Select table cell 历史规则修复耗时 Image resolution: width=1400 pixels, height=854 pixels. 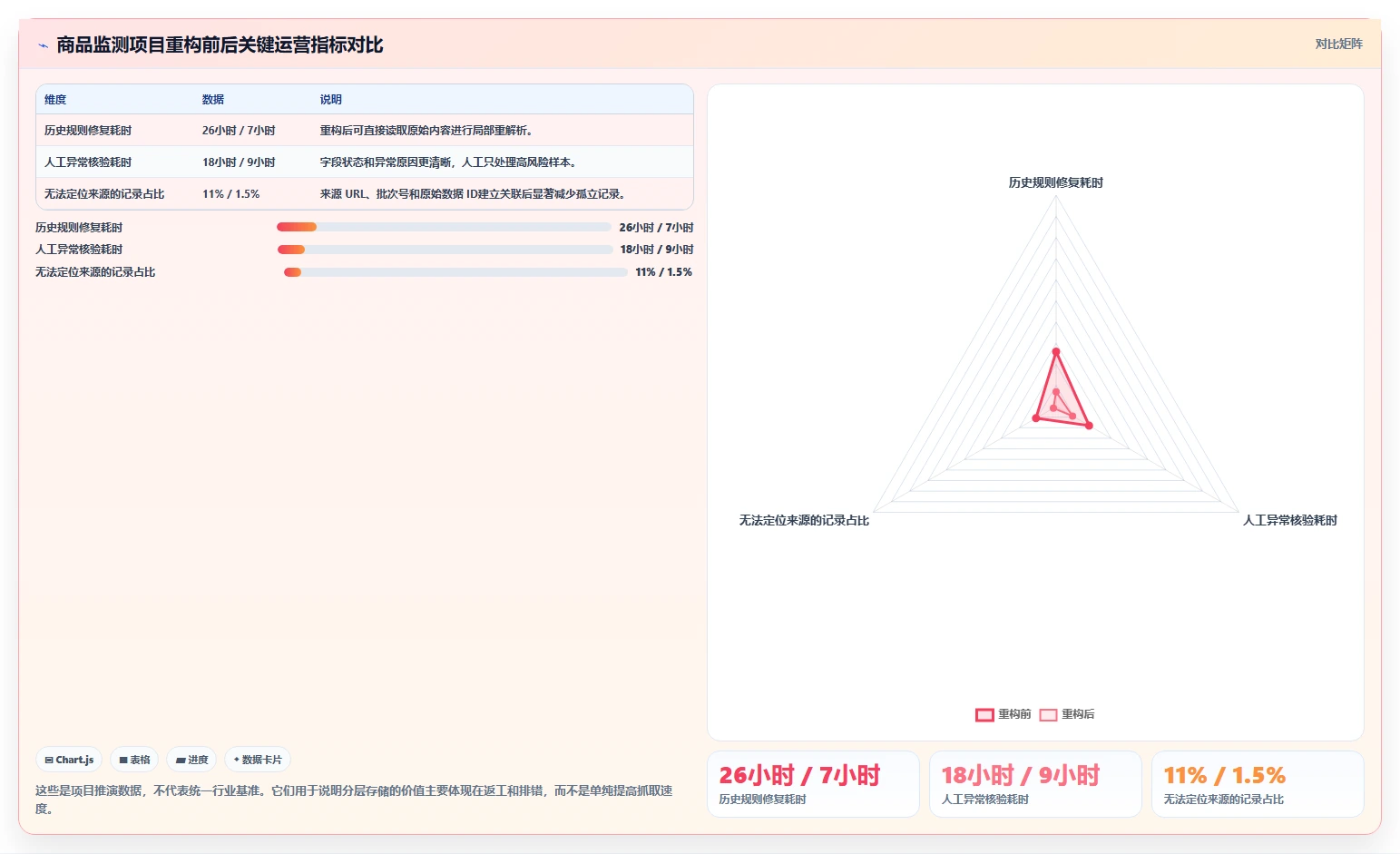pos(88,131)
